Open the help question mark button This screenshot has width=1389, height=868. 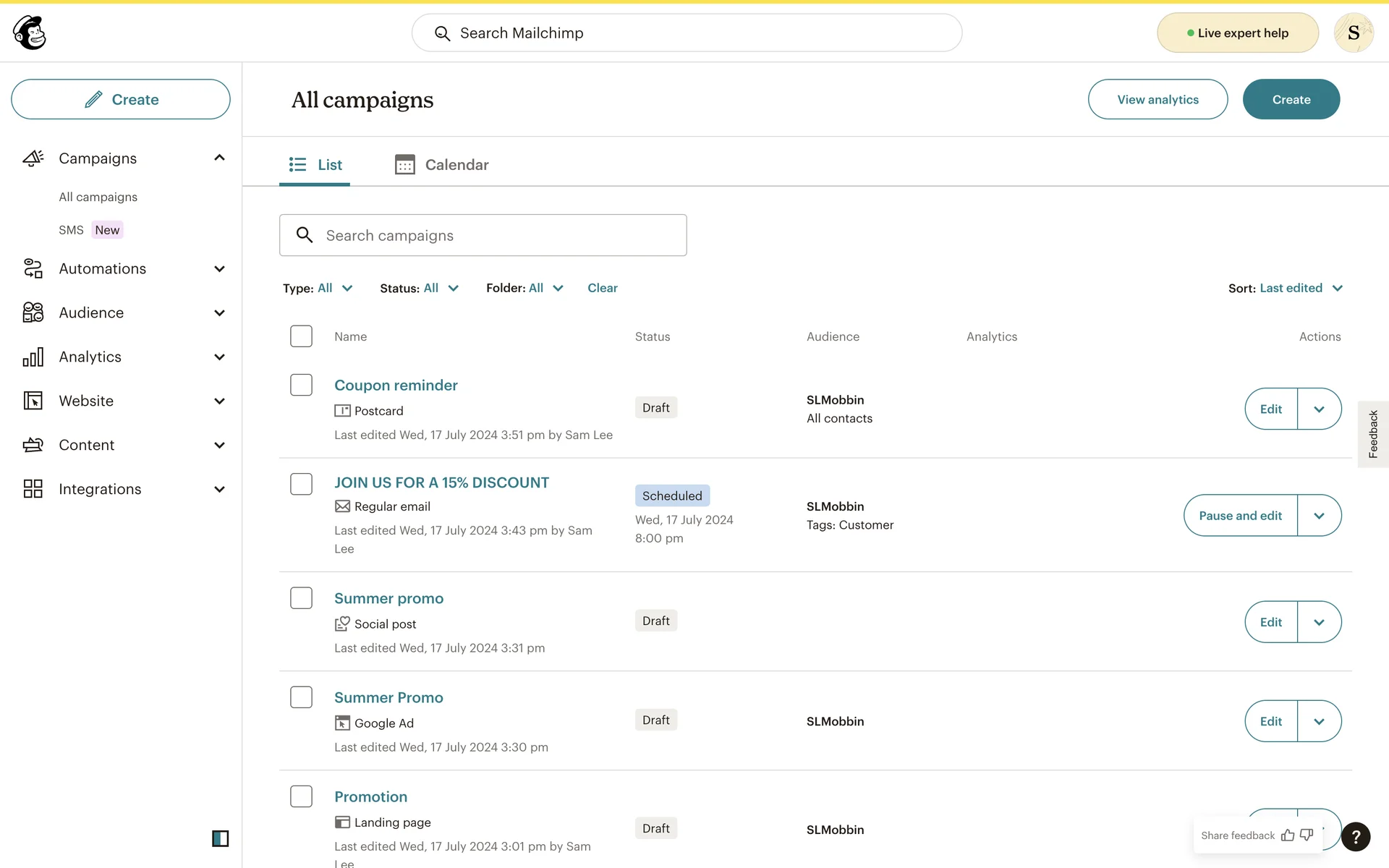(1356, 837)
